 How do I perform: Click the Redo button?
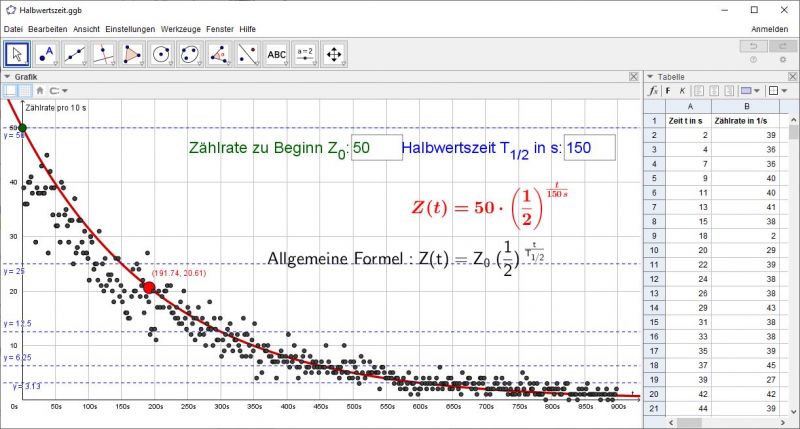click(x=782, y=46)
